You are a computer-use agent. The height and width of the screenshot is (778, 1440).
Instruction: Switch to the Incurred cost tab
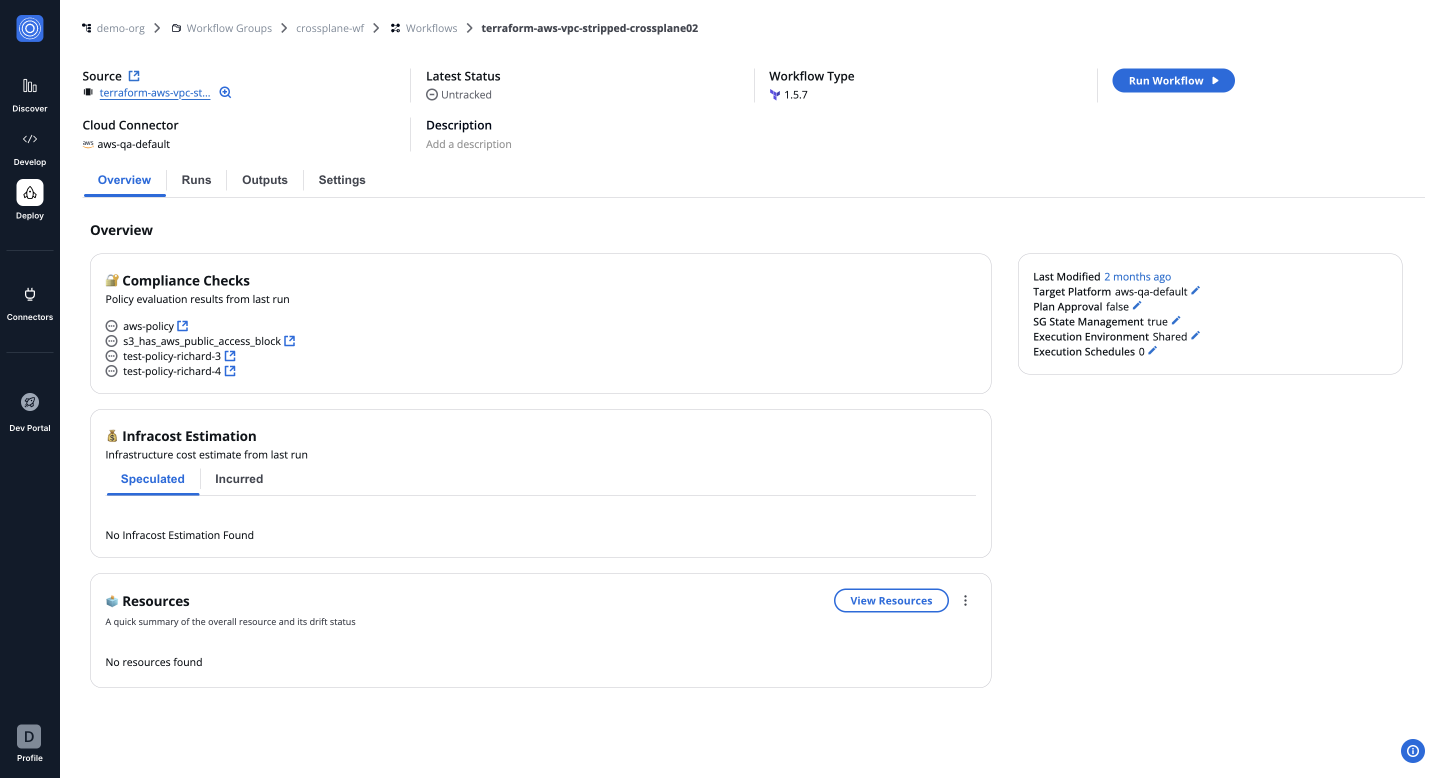click(x=239, y=479)
